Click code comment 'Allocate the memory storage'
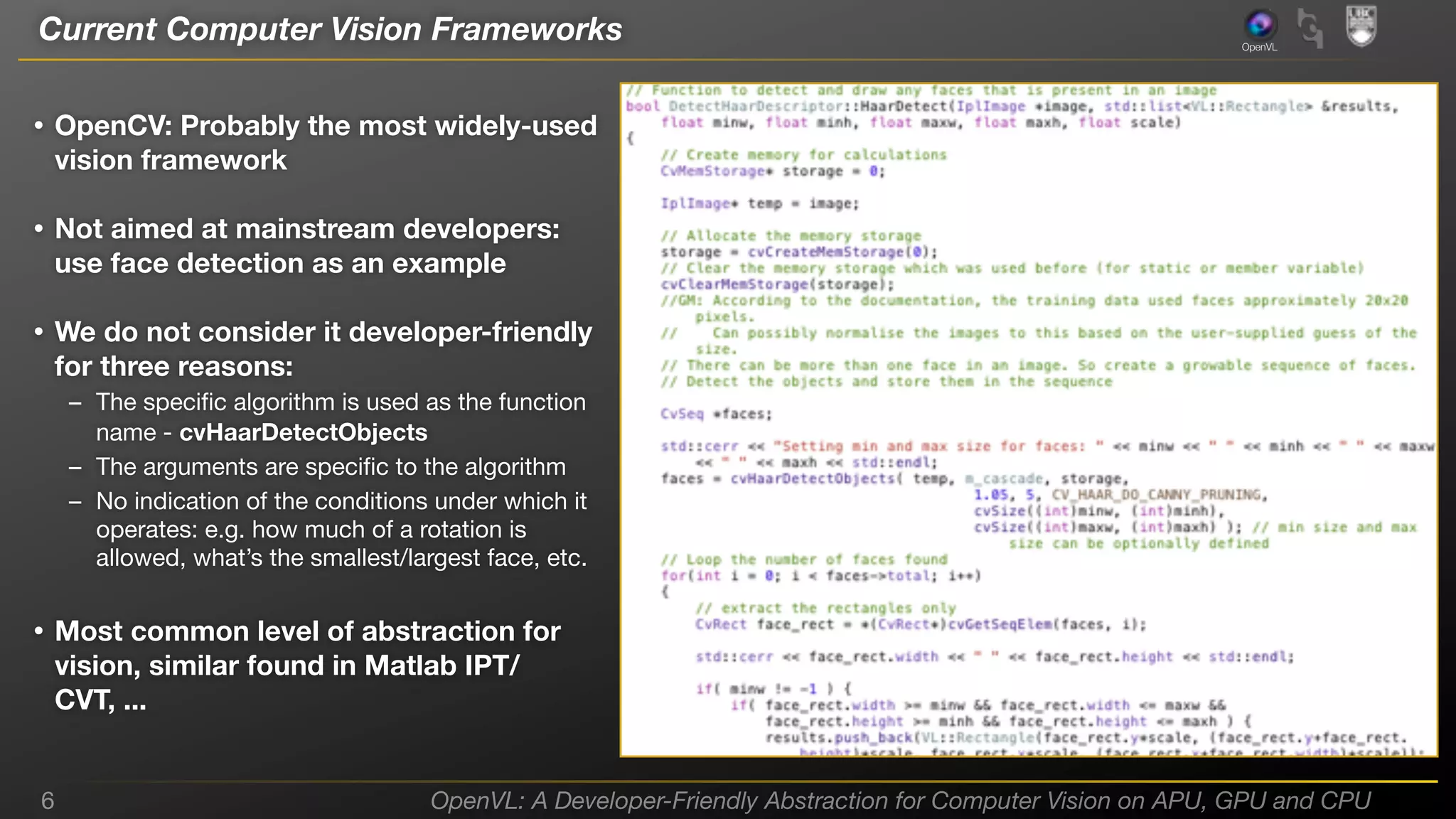The height and width of the screenshot is (819, 1456). point(791,236)
